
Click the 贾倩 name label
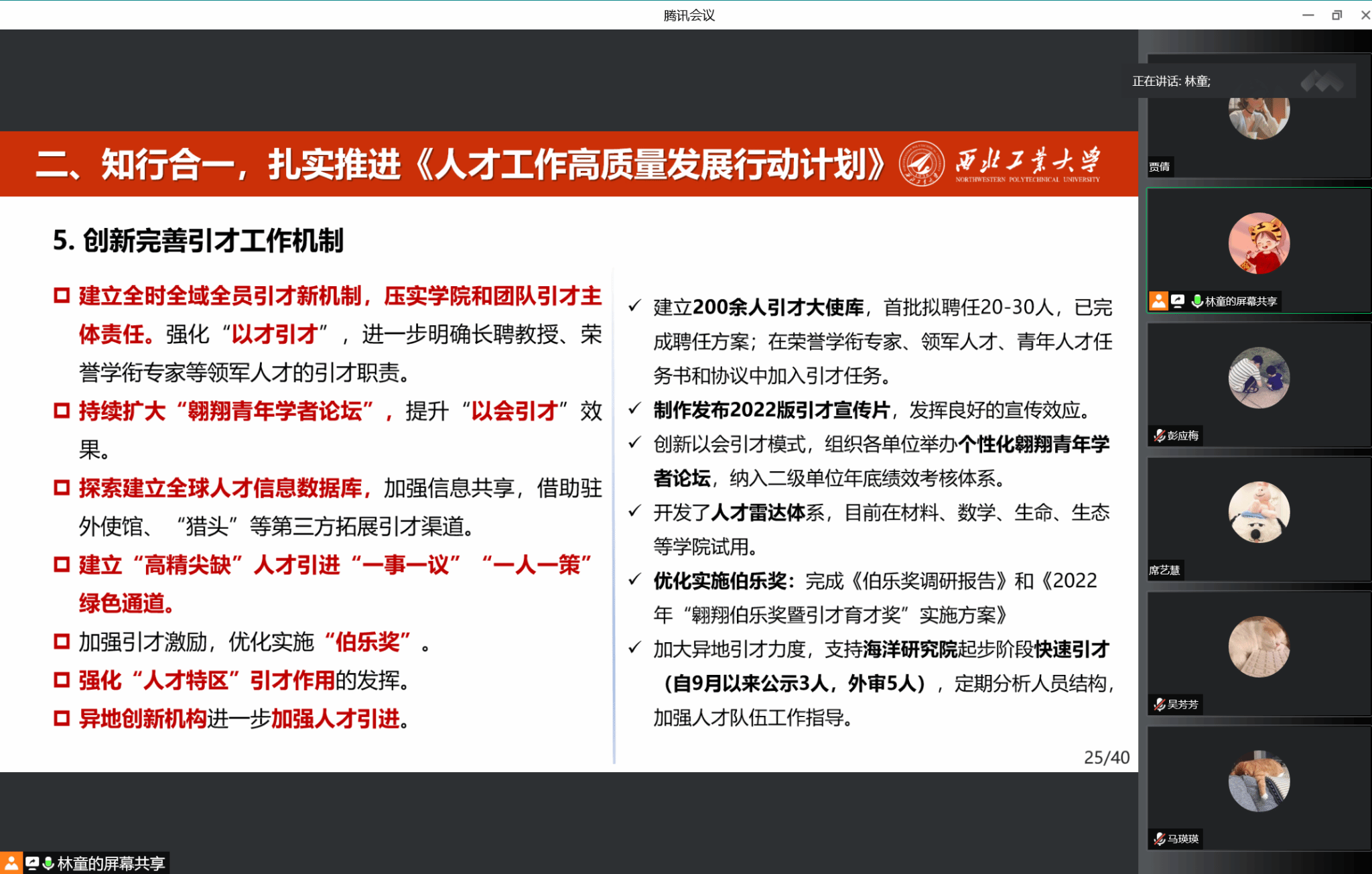(x=1160, y=167)
